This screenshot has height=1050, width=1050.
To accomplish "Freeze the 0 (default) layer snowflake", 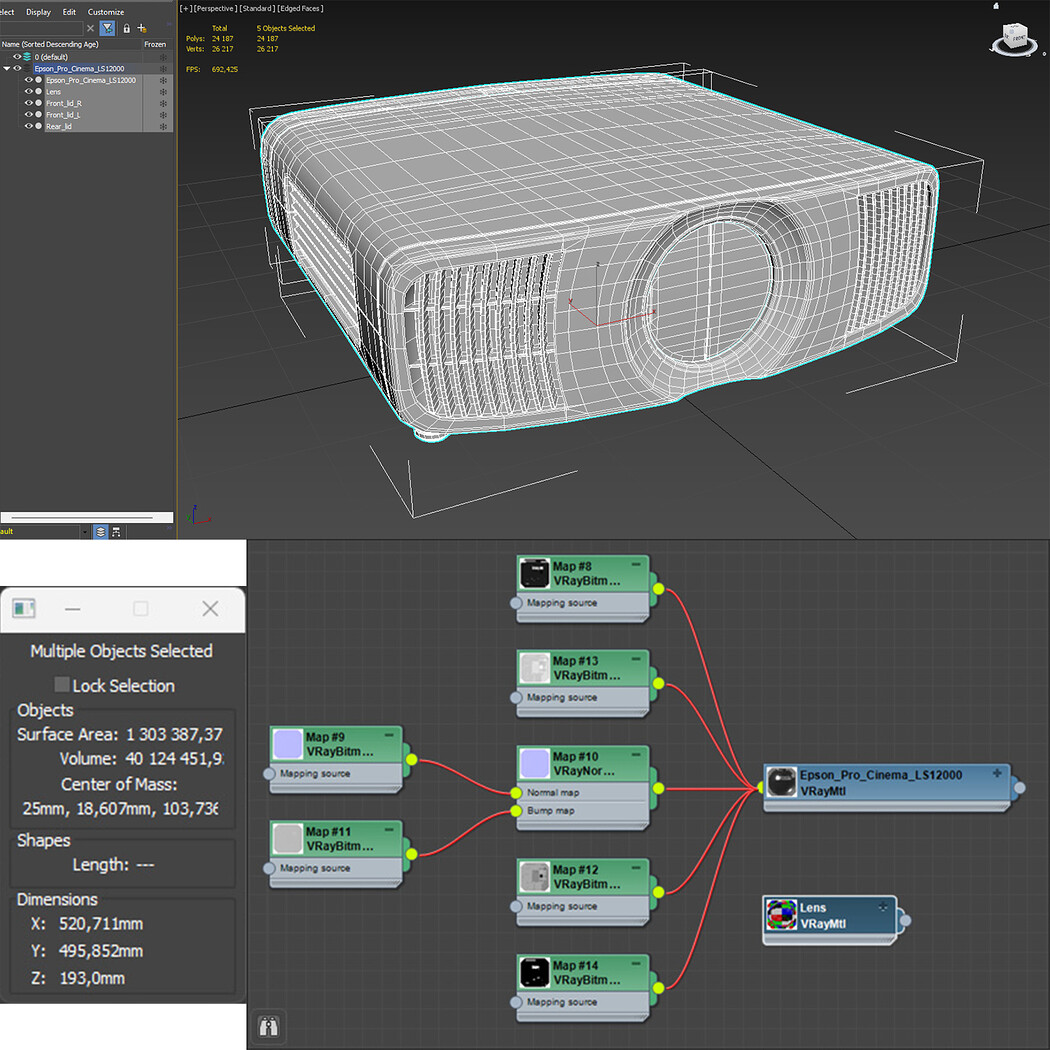I will [x=163, y=57].
